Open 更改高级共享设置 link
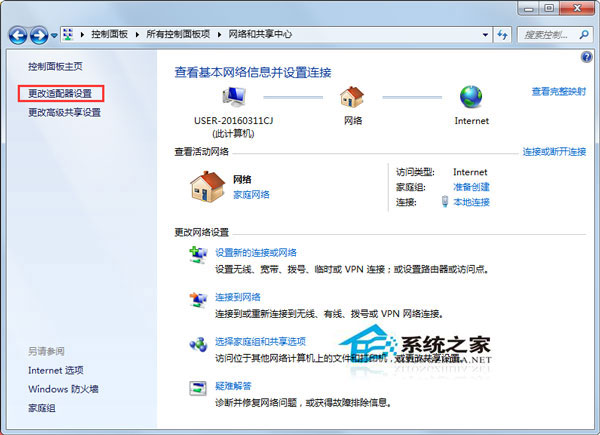600x435 pixels. (64, 113)
